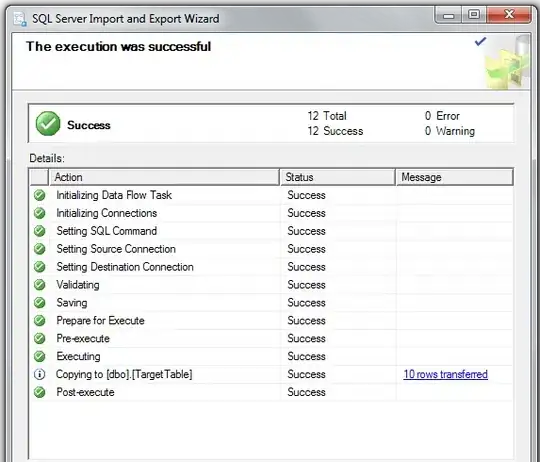Select the Setting Source Connection row

(271, 249)
